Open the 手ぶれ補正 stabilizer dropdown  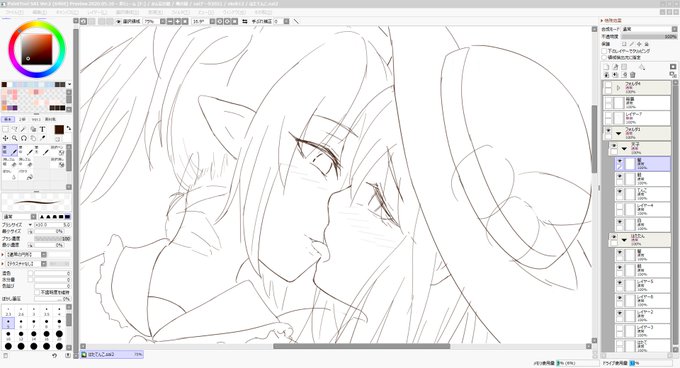point(287,21)
